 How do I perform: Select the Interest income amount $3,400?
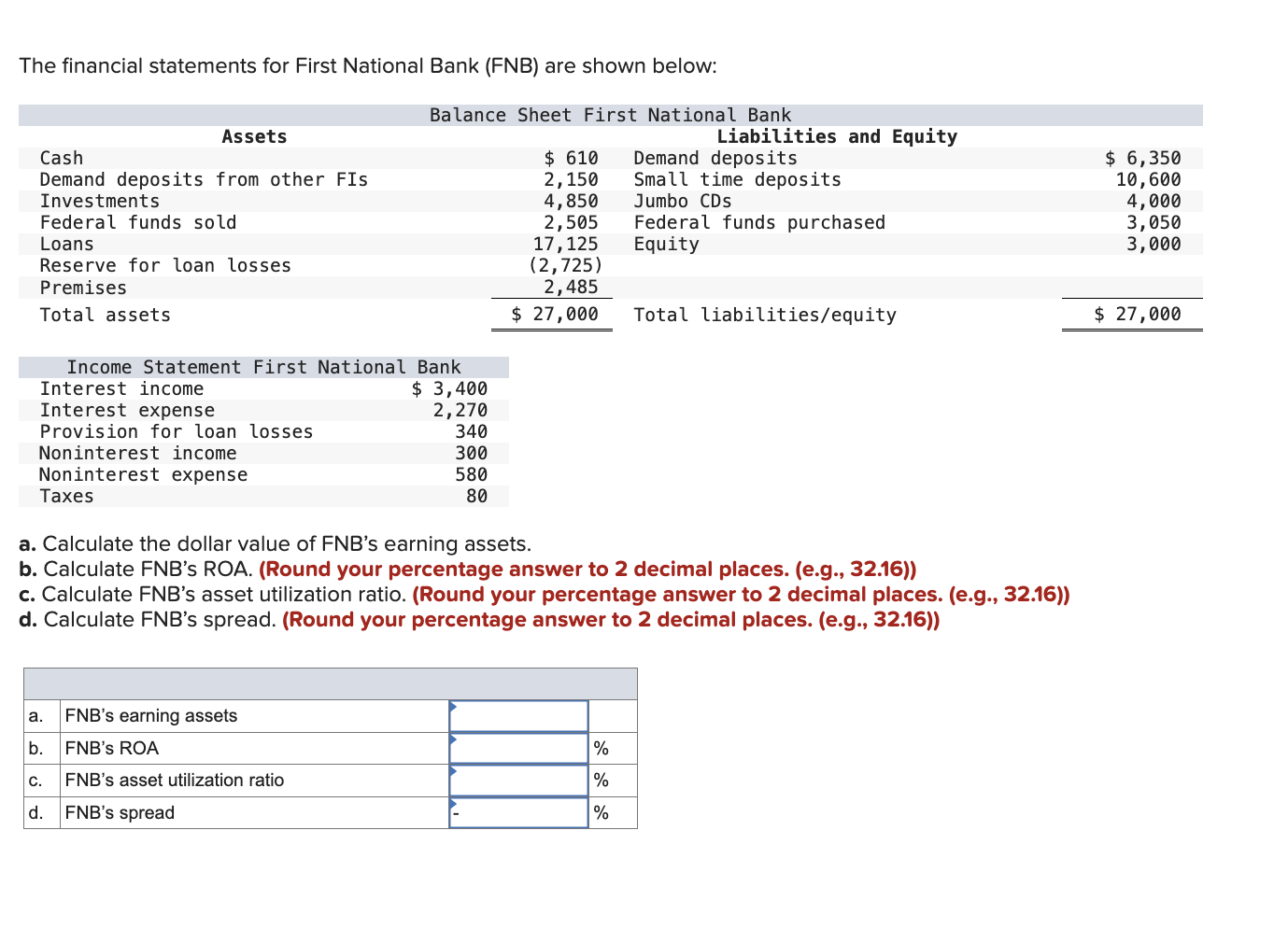coord(449,387)
